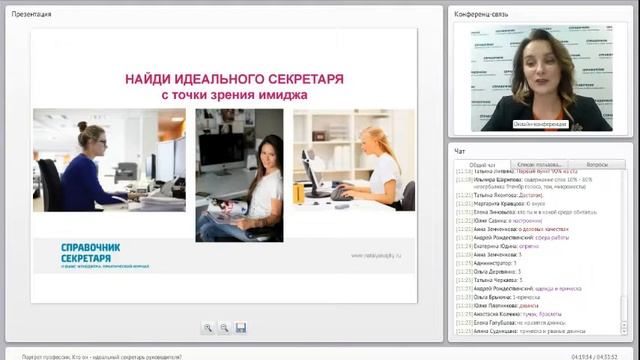640x360 pixels.
Task: Open the website link on the slide footer
Action: coord(376,256)
